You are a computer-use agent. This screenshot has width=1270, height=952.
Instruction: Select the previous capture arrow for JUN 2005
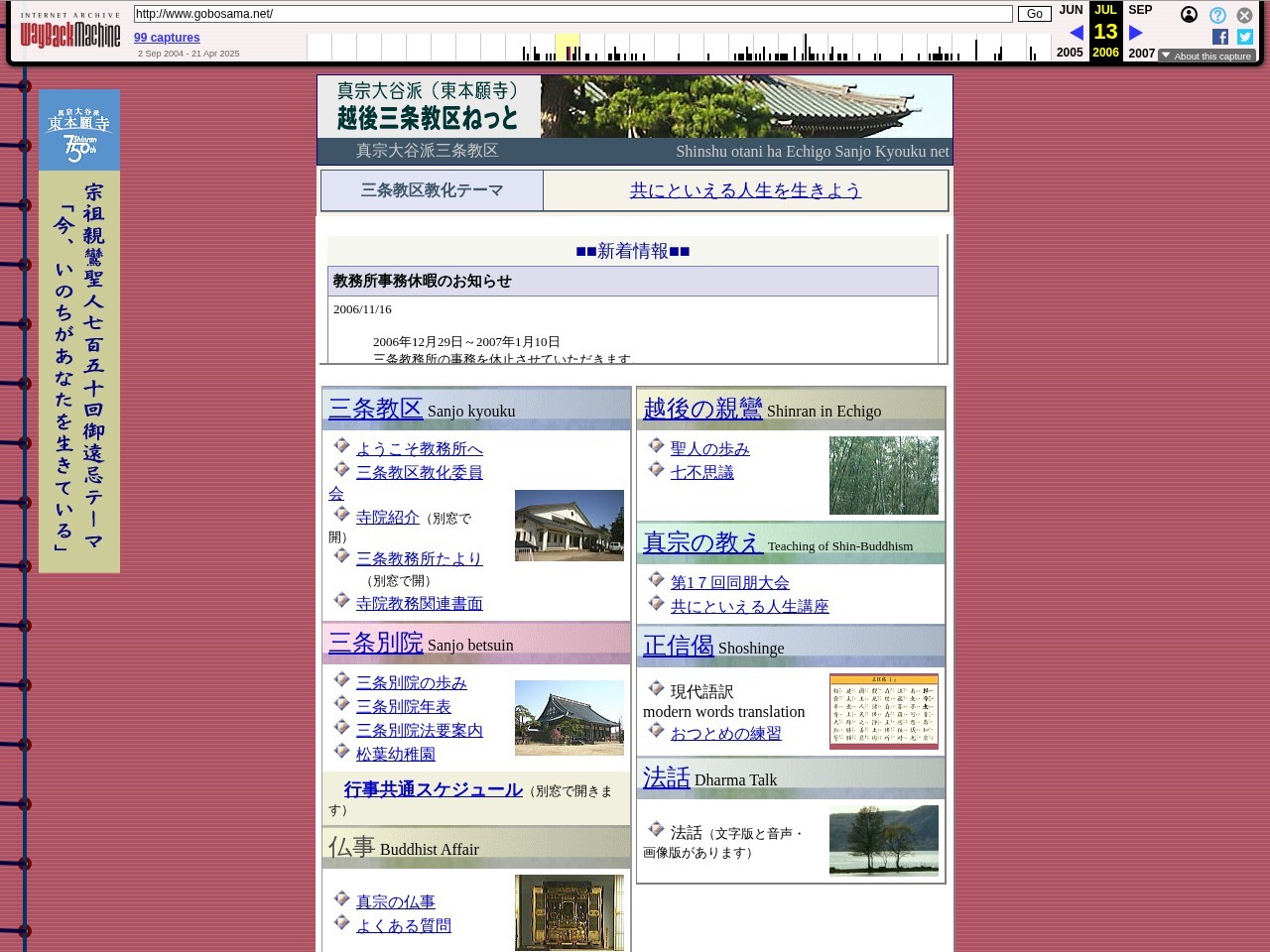1077,32
